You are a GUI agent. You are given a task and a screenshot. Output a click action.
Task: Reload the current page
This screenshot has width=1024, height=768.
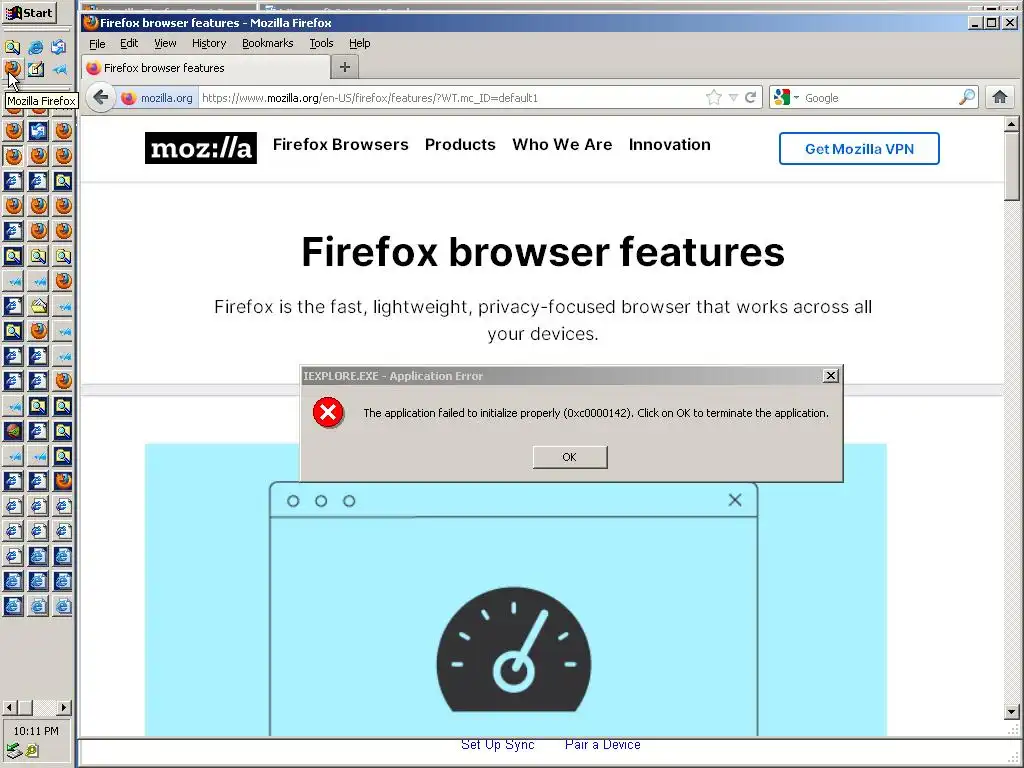pos(750,98)
